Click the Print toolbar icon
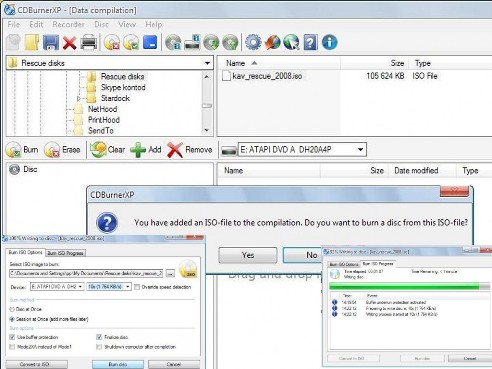Viewport: 492px width, 369px height. (x=89, y=43)
